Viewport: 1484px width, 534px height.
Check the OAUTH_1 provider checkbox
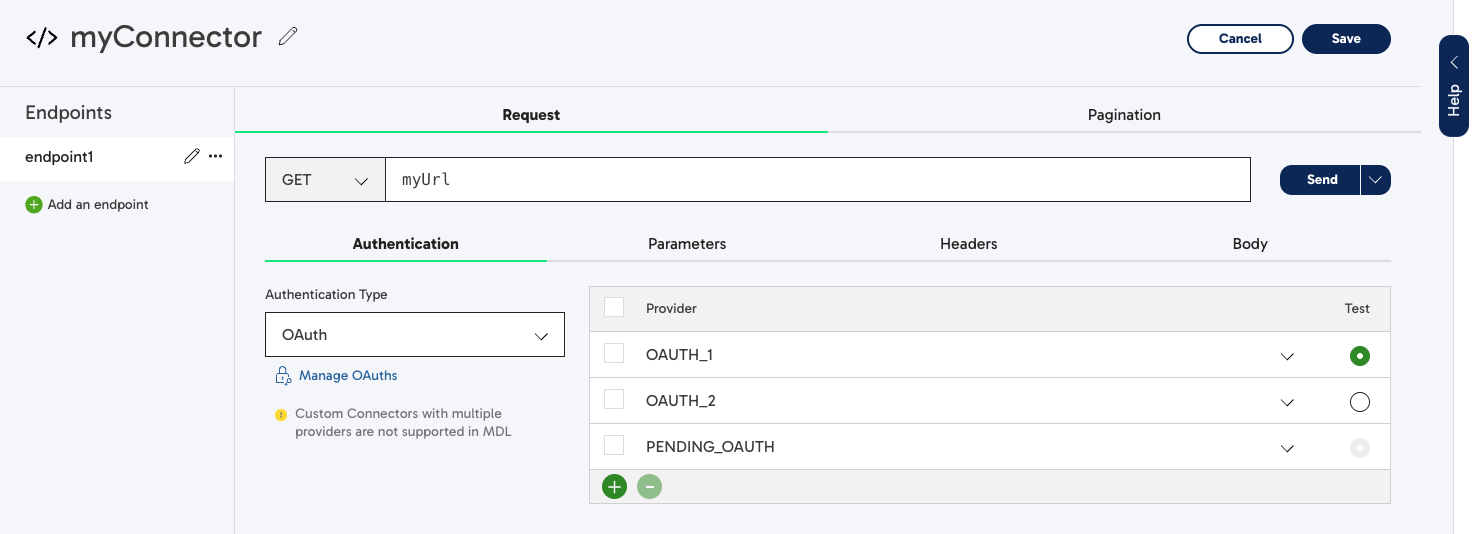pyautogui.click(x=614, y=354)
